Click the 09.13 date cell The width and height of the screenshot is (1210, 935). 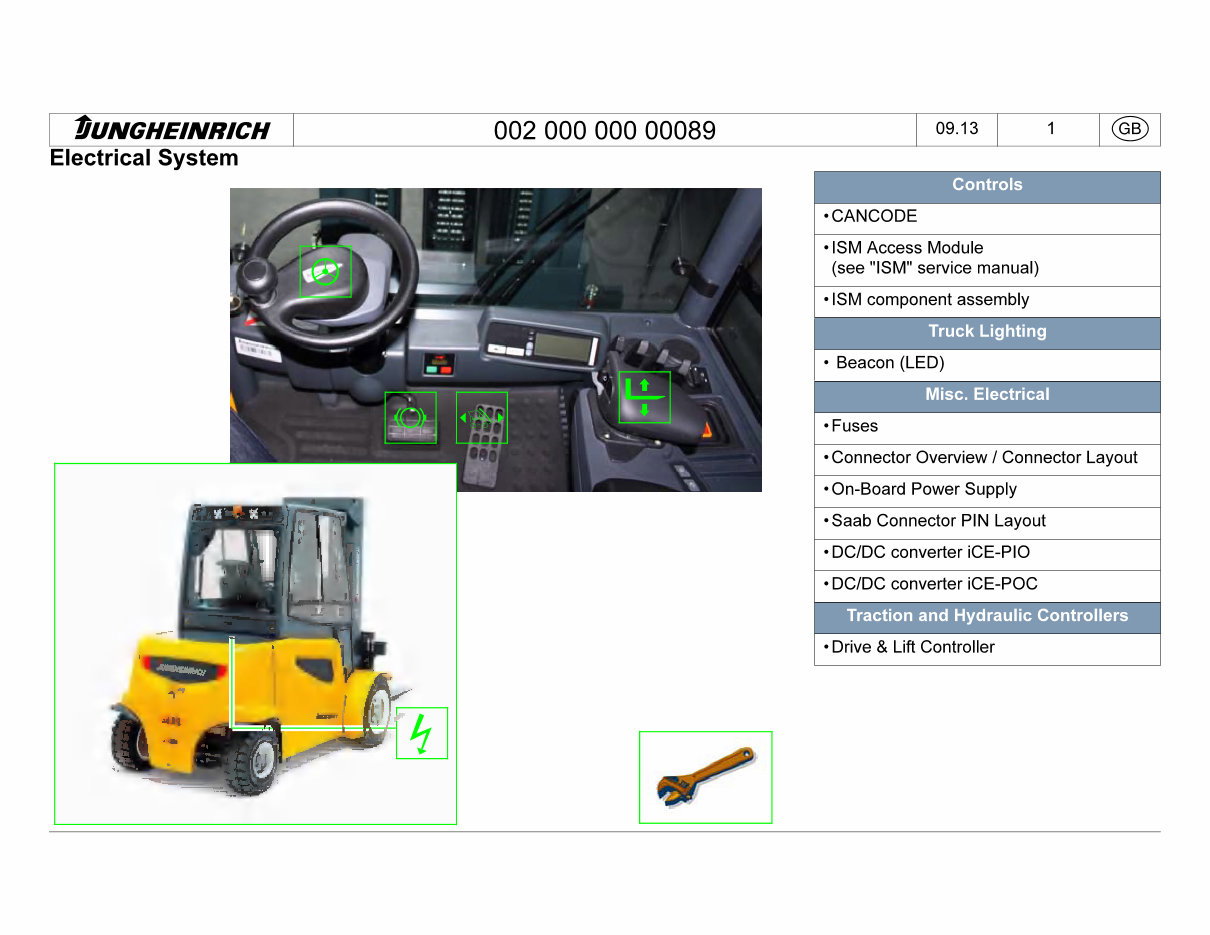pos(957,129)
